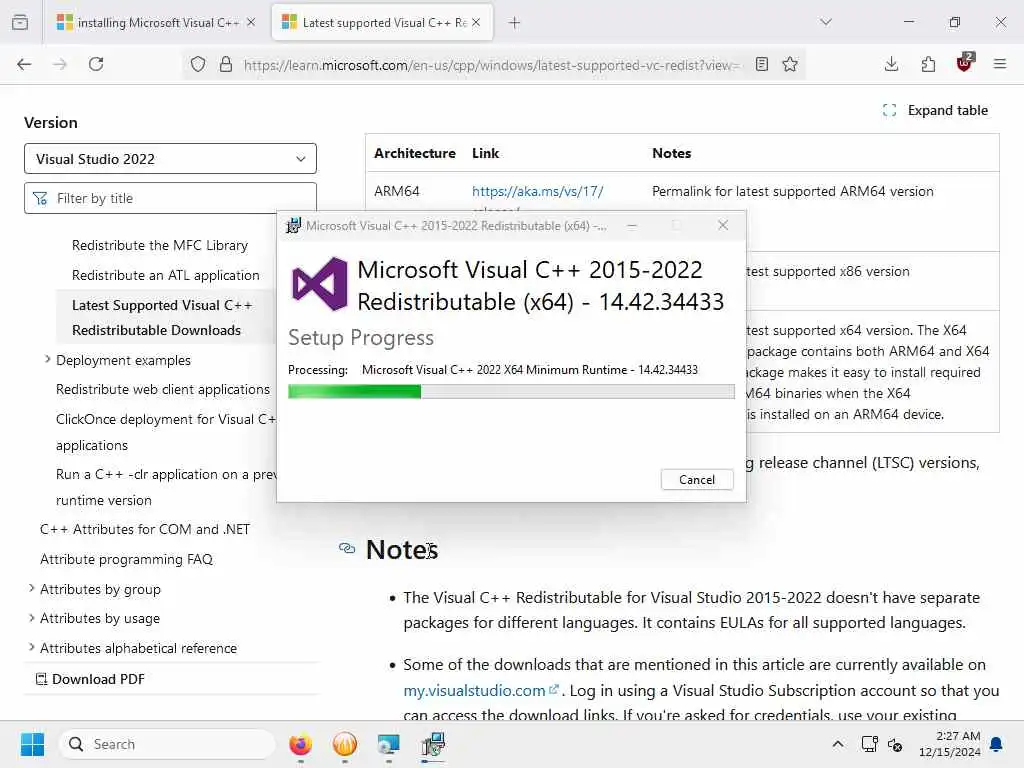Open the my.visualstudio.com link
The width and height of the screenshot is (1024, 768).
(x=481, y=690)
